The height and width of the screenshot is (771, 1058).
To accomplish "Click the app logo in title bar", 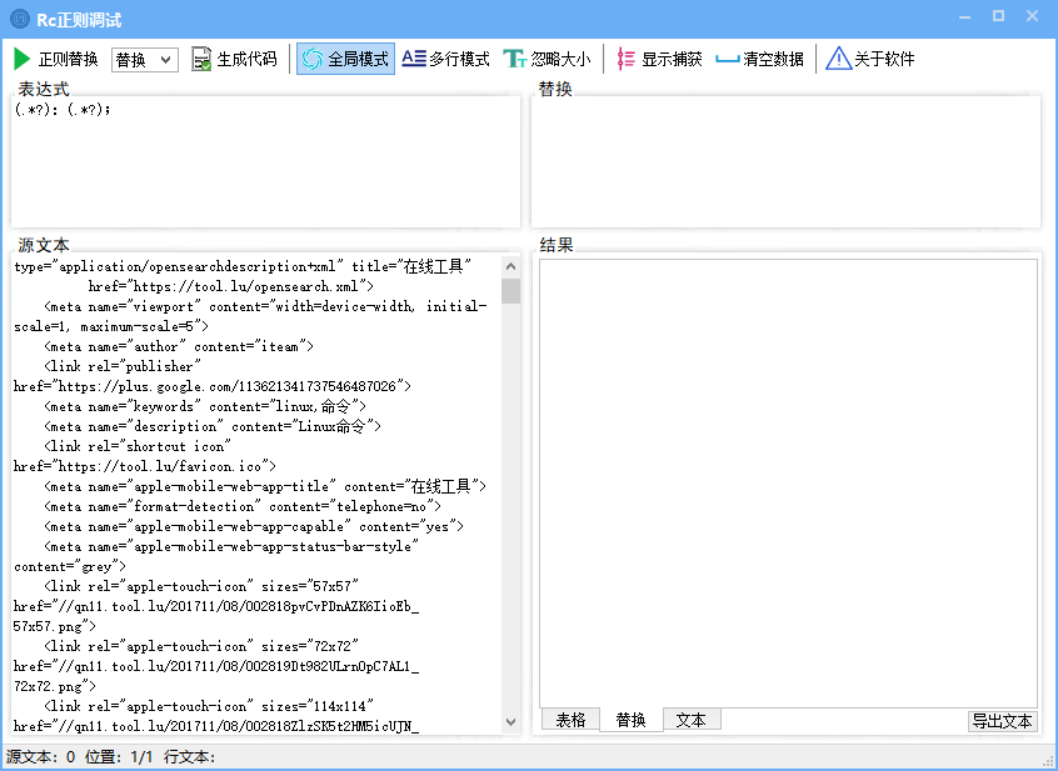I will coord(20,19).
